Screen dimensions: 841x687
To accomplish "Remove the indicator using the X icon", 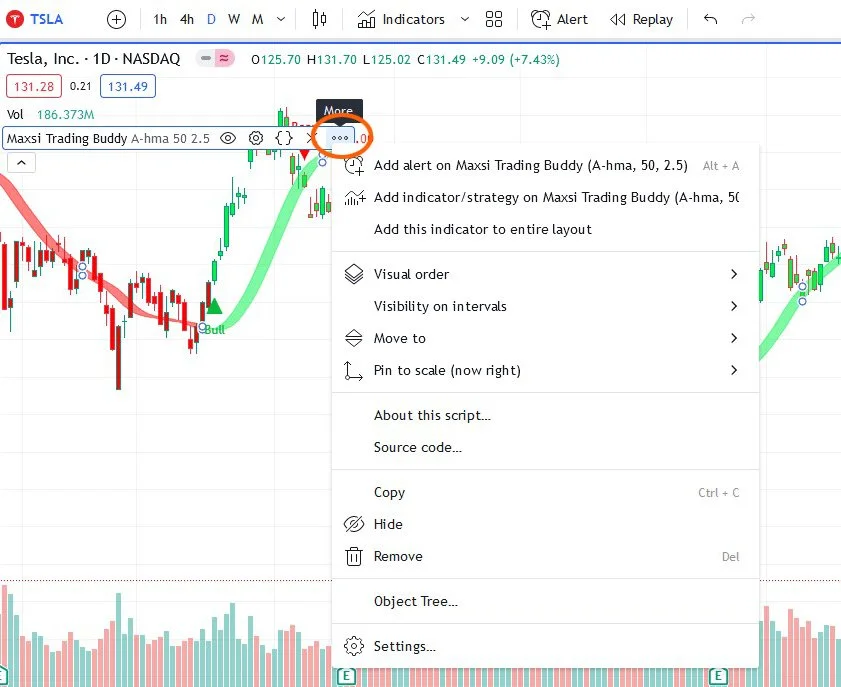I will pos(310,138).
